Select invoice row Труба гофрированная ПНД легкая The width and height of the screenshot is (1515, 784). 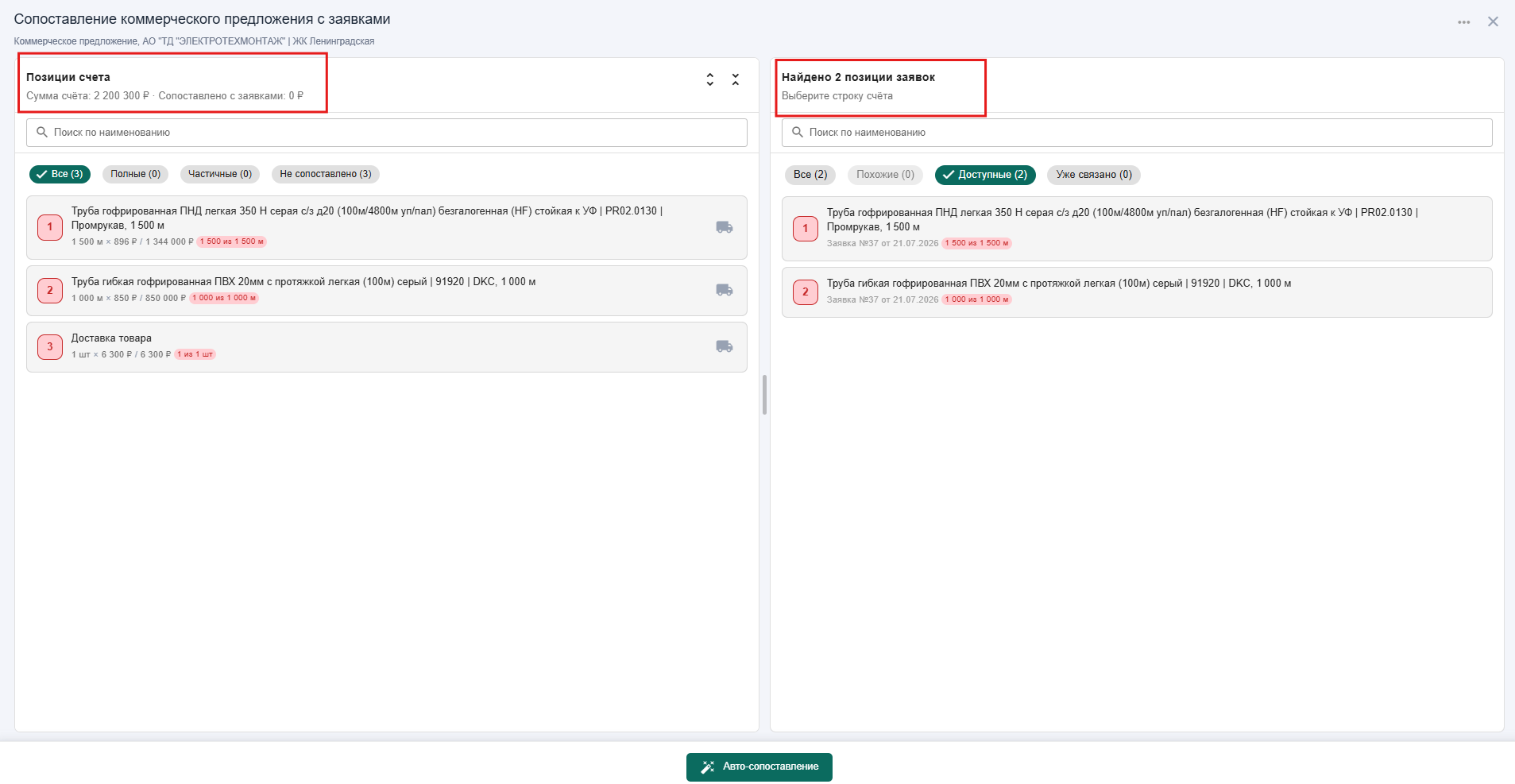coord(387,227)
